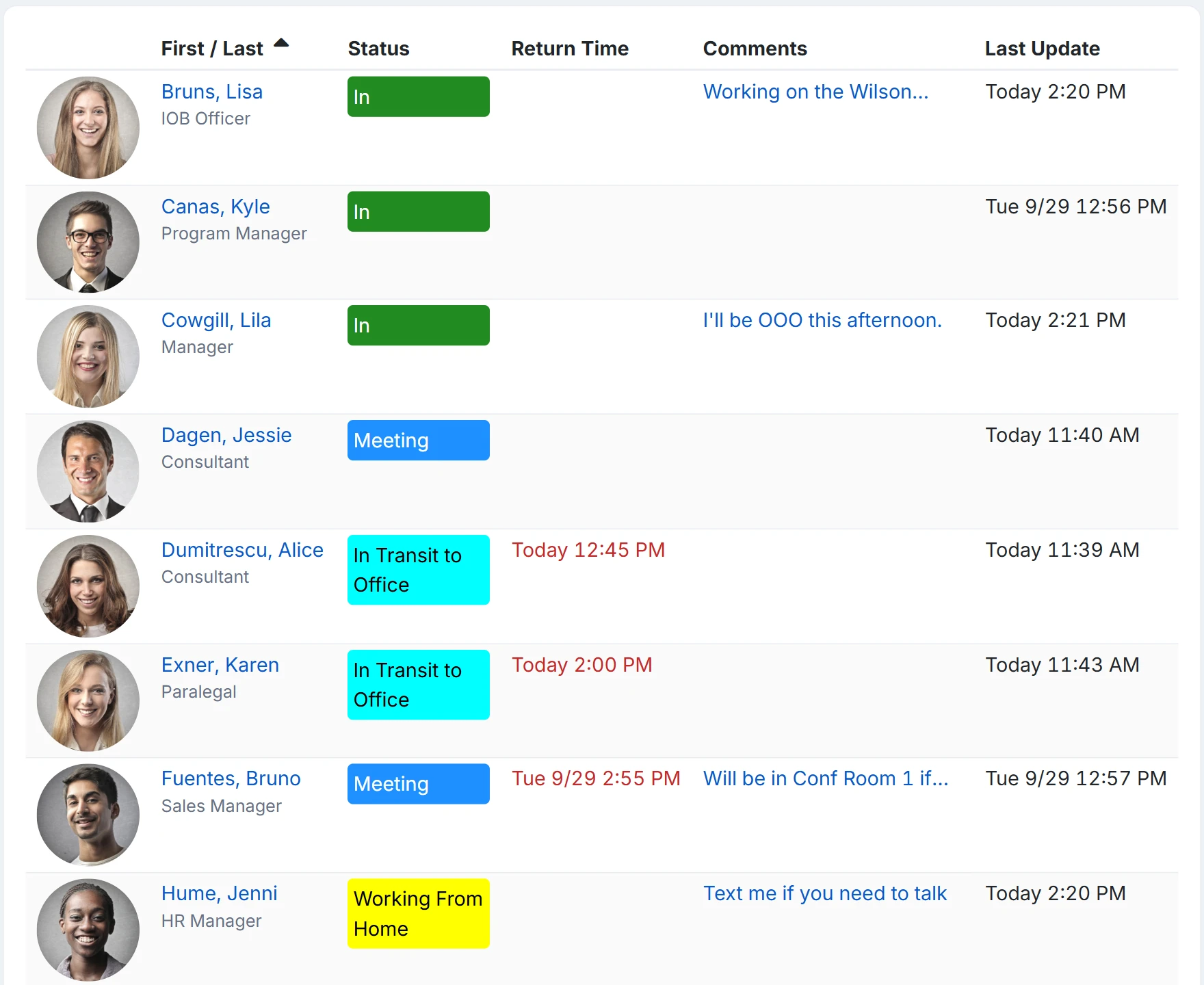Click last update 'Today 11:39 AM'
This screenshot has height=985, width=1204.
tap(1062, 550)
